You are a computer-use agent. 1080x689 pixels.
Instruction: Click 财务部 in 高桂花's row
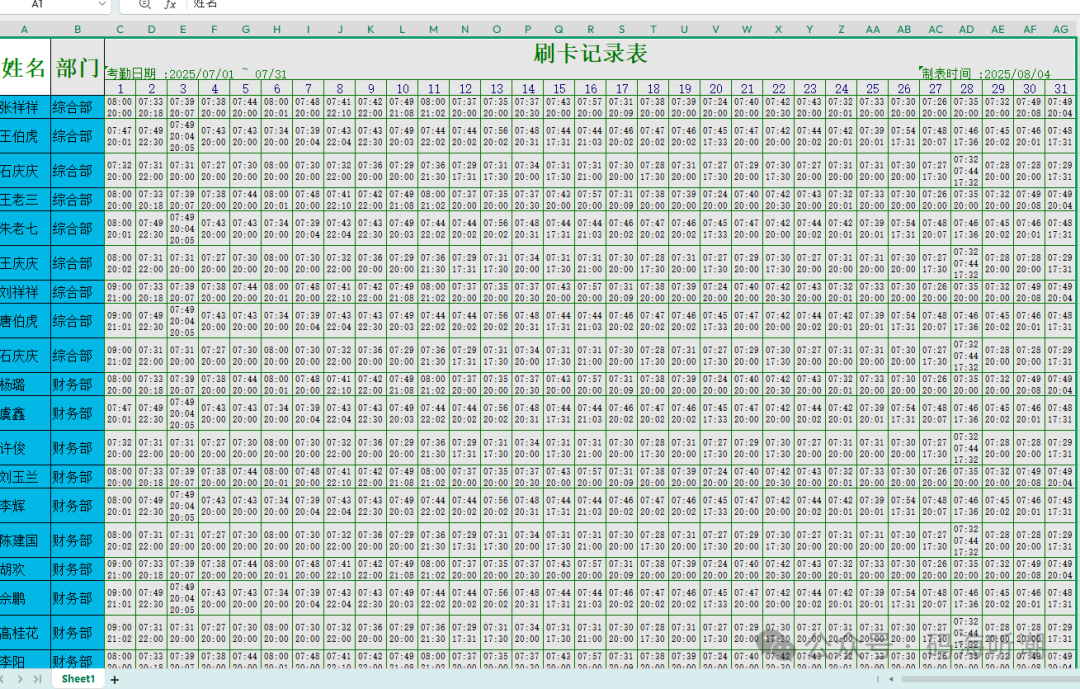click(x=77, y=633)
